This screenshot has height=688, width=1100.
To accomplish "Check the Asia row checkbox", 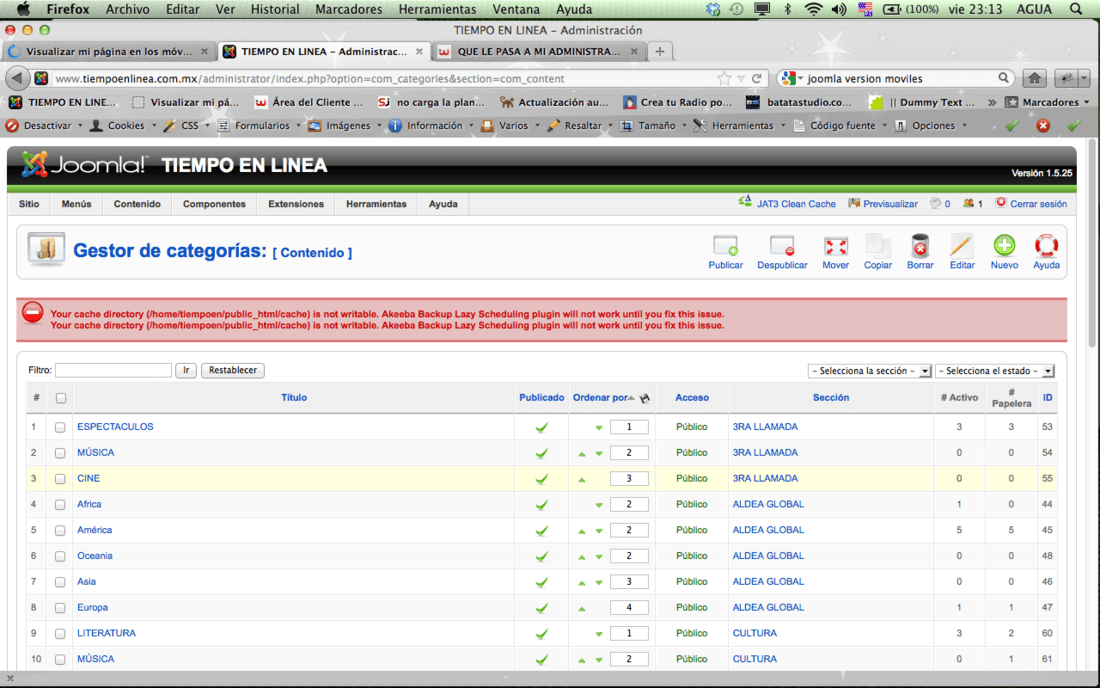I will click(60, 582).
